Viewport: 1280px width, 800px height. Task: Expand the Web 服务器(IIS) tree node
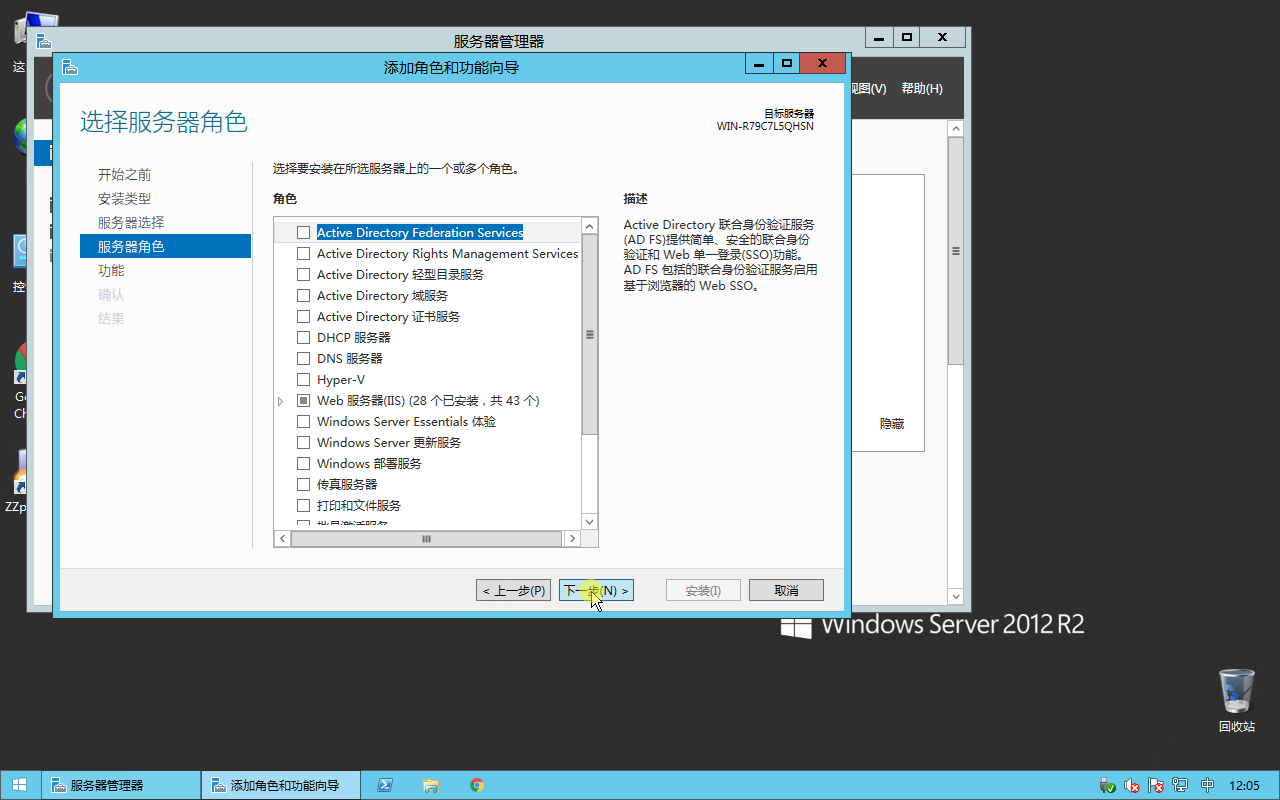(x=281, y=401)
